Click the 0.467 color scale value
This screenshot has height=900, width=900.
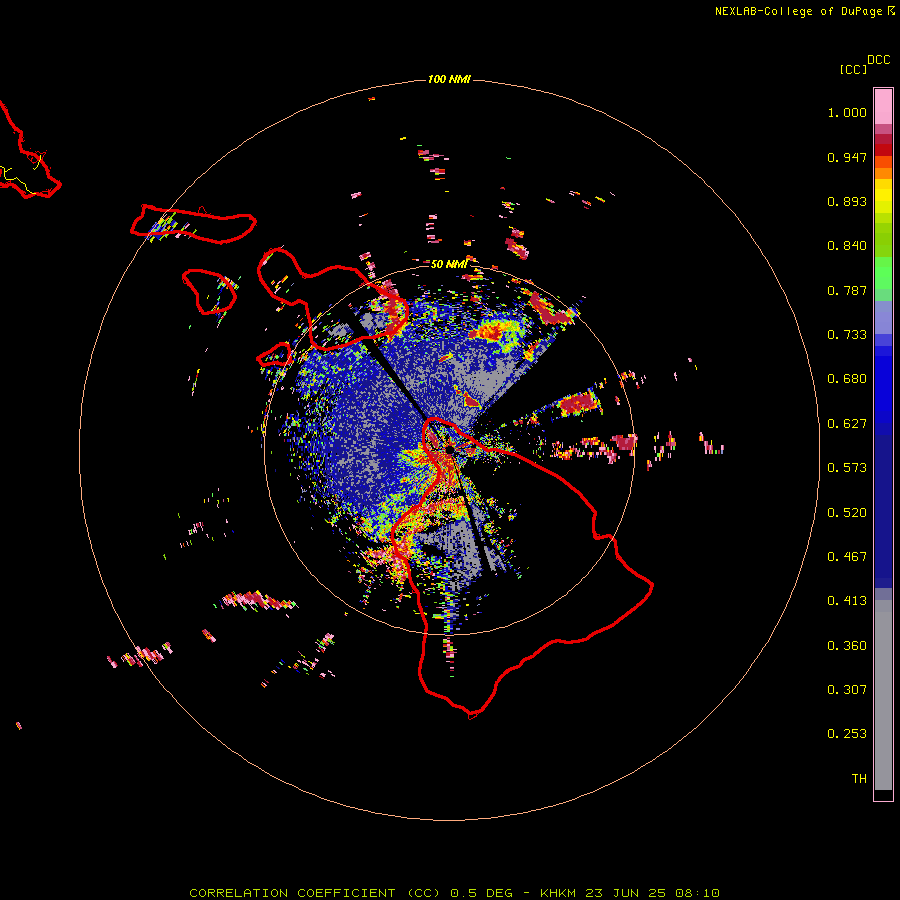(847, 557)
